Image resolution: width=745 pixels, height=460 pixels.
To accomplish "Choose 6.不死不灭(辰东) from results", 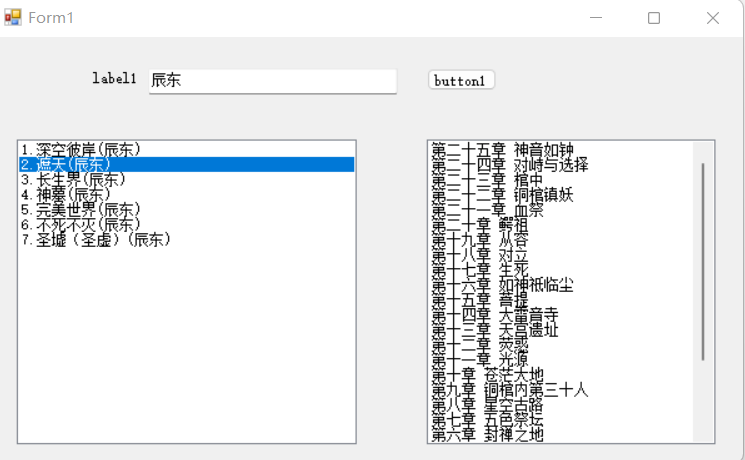I will [x=80, y=225].
